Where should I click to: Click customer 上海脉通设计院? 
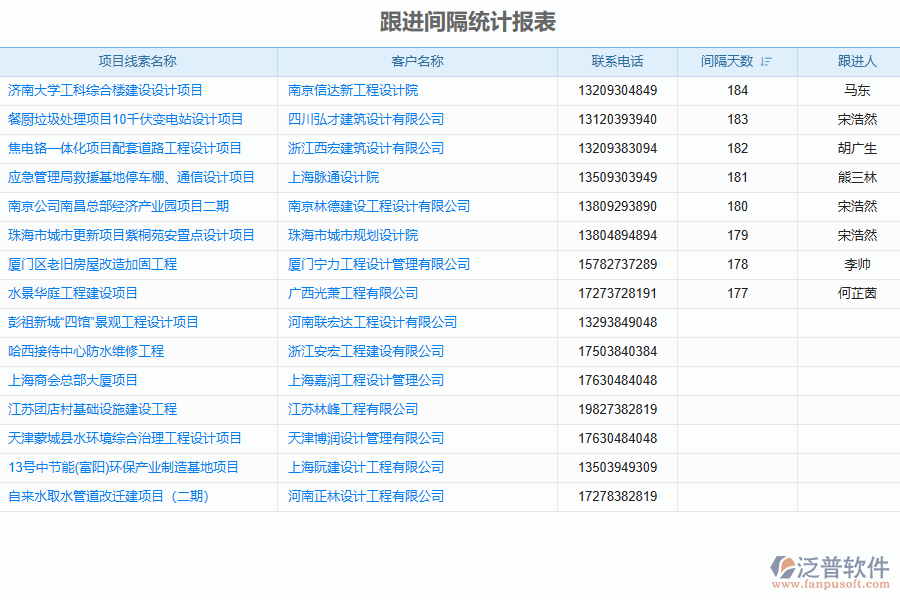click(x=333, y=178)
